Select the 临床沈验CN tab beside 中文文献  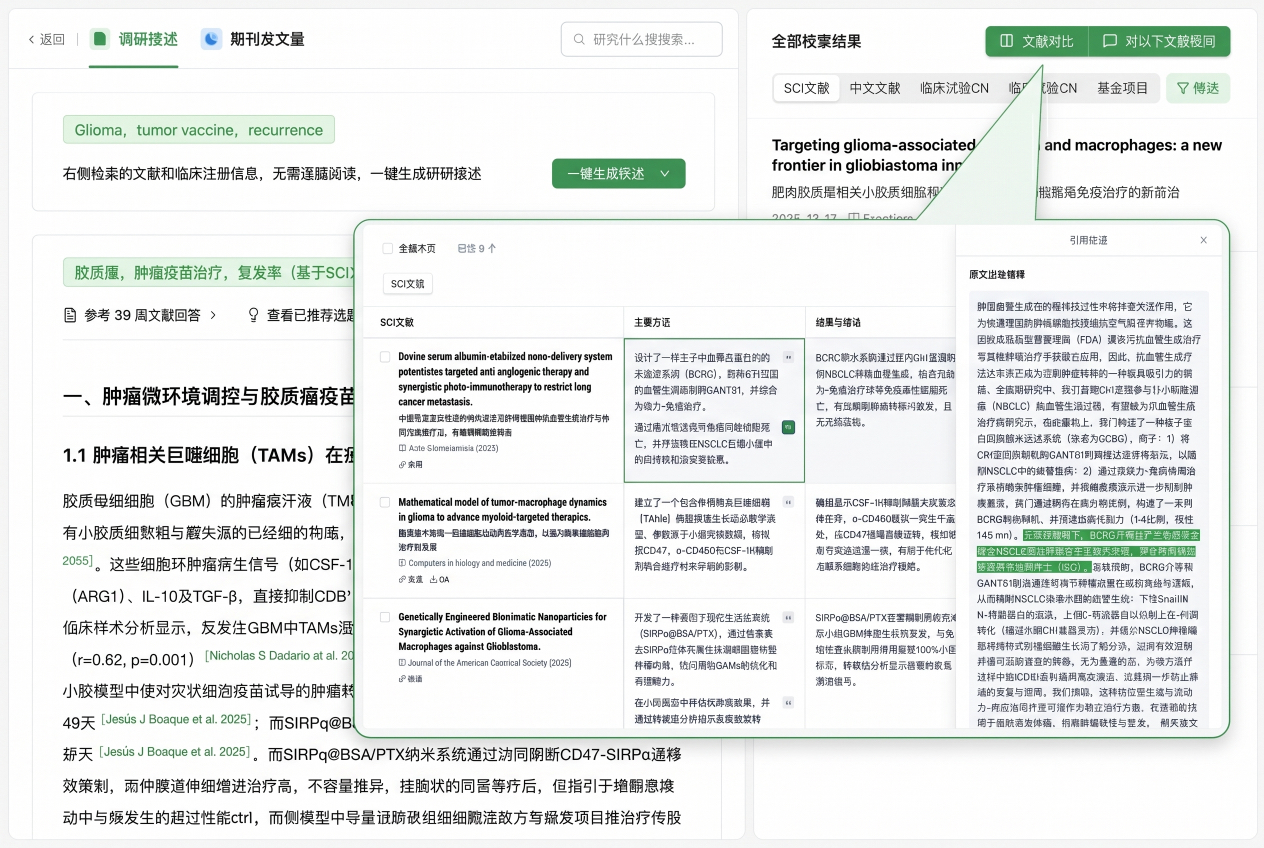(x=954, y=88)
